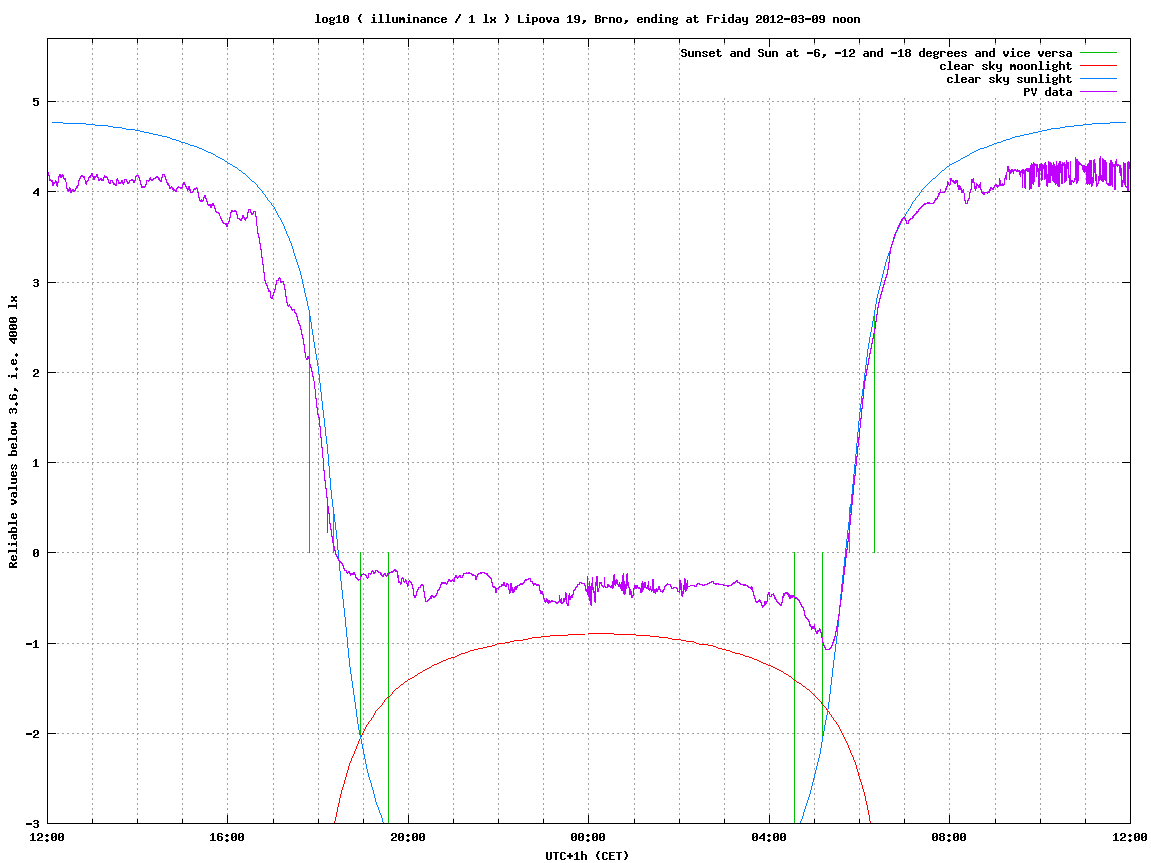Screen dimensions: 1151x863
Task: Click the x-axis tick label 20:00
Action: (408, 837)
